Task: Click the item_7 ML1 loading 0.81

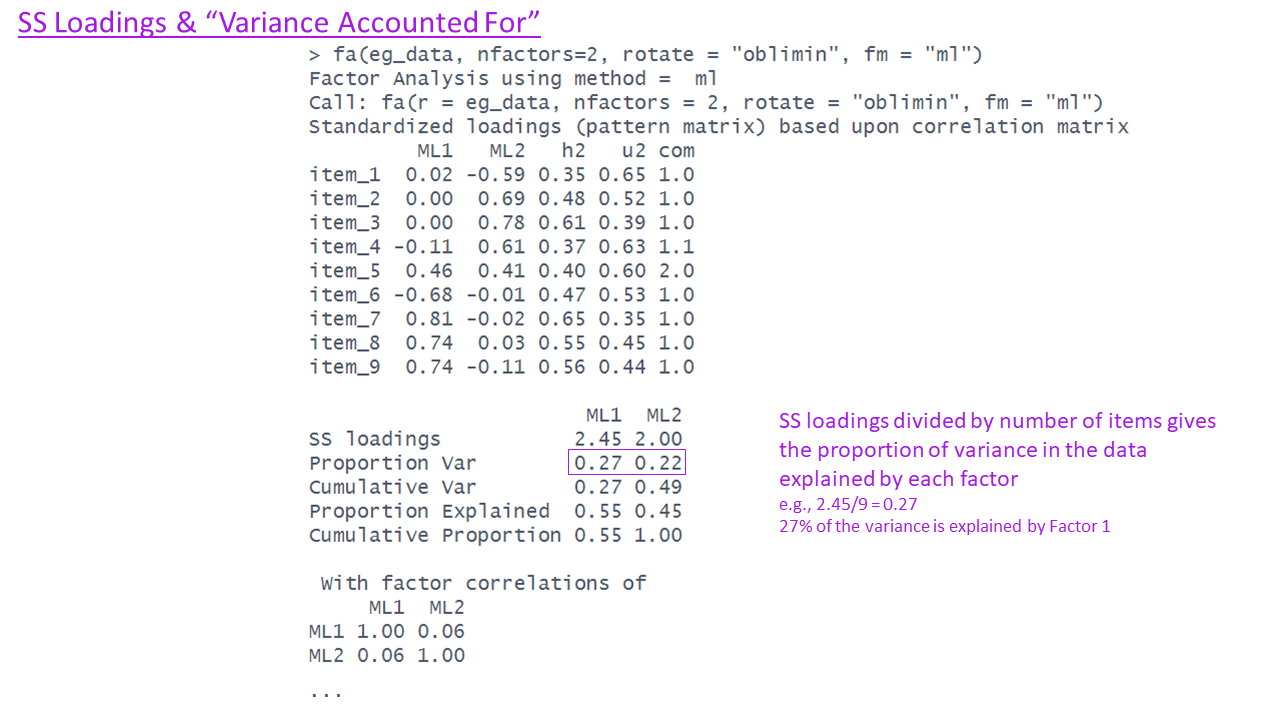Action: (x=429, y=319)
